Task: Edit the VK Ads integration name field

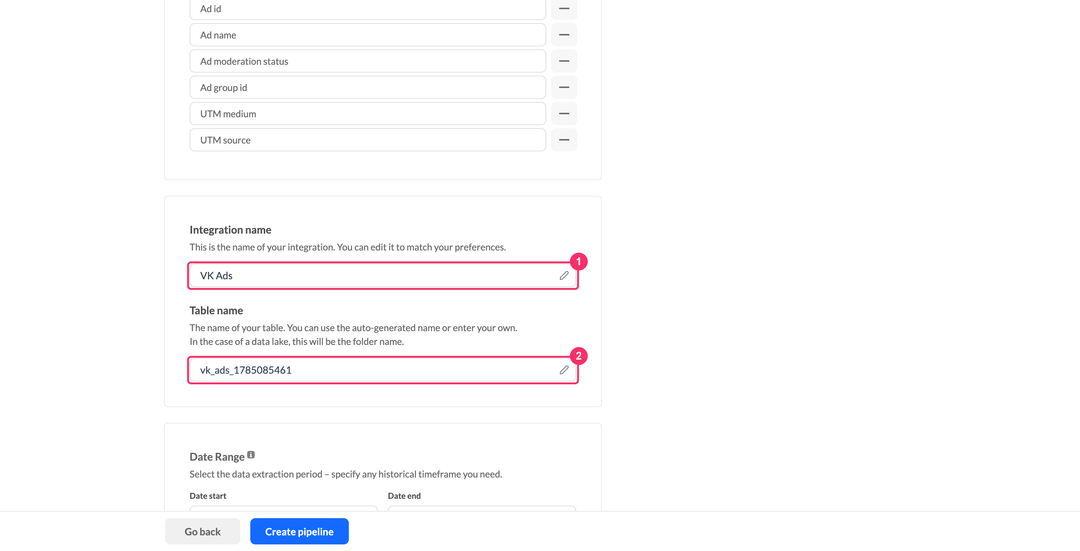Action: coord(383,276)
